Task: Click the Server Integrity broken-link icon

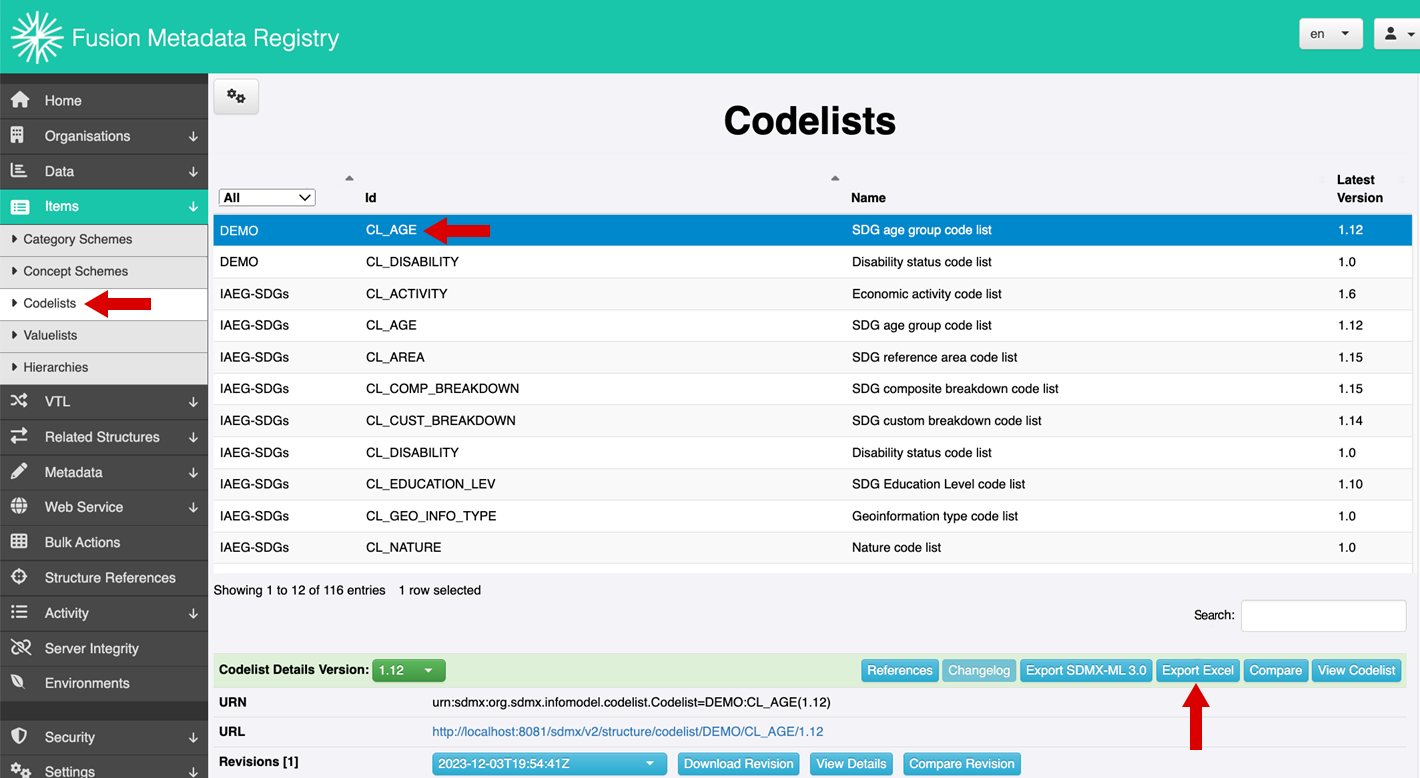Action: coord(19,648)
